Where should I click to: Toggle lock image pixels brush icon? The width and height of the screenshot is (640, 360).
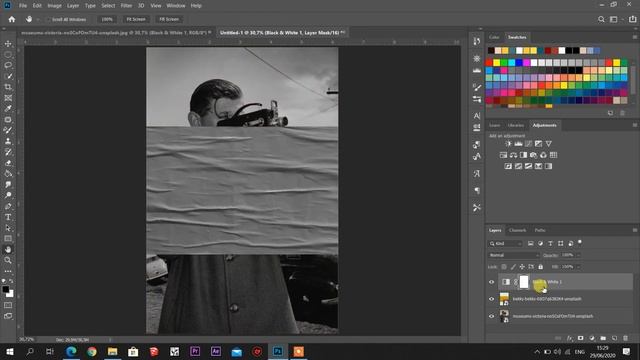tap(513, 267)
